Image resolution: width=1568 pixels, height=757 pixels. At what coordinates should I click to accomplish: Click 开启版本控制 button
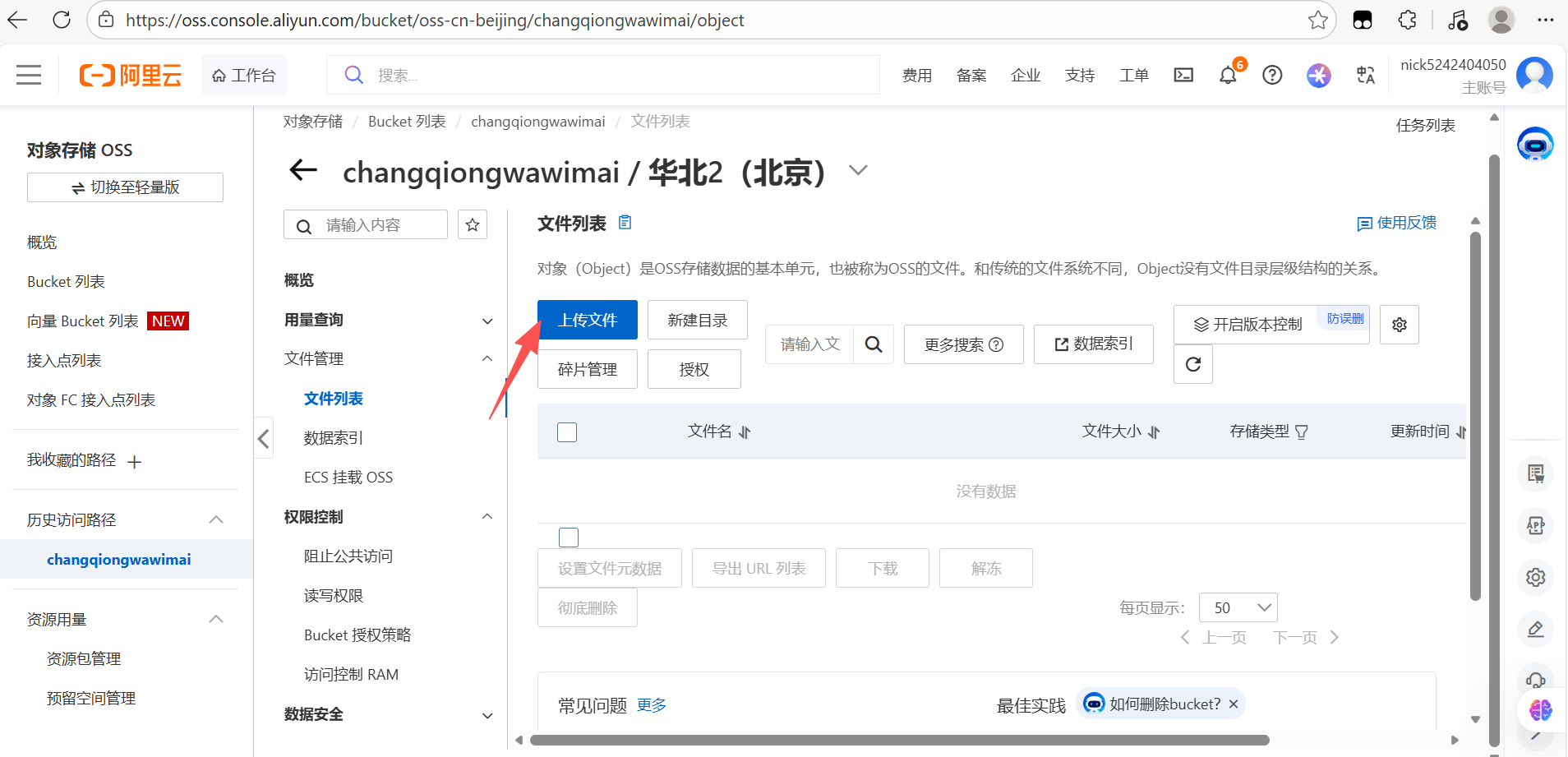coord(1271,325)
